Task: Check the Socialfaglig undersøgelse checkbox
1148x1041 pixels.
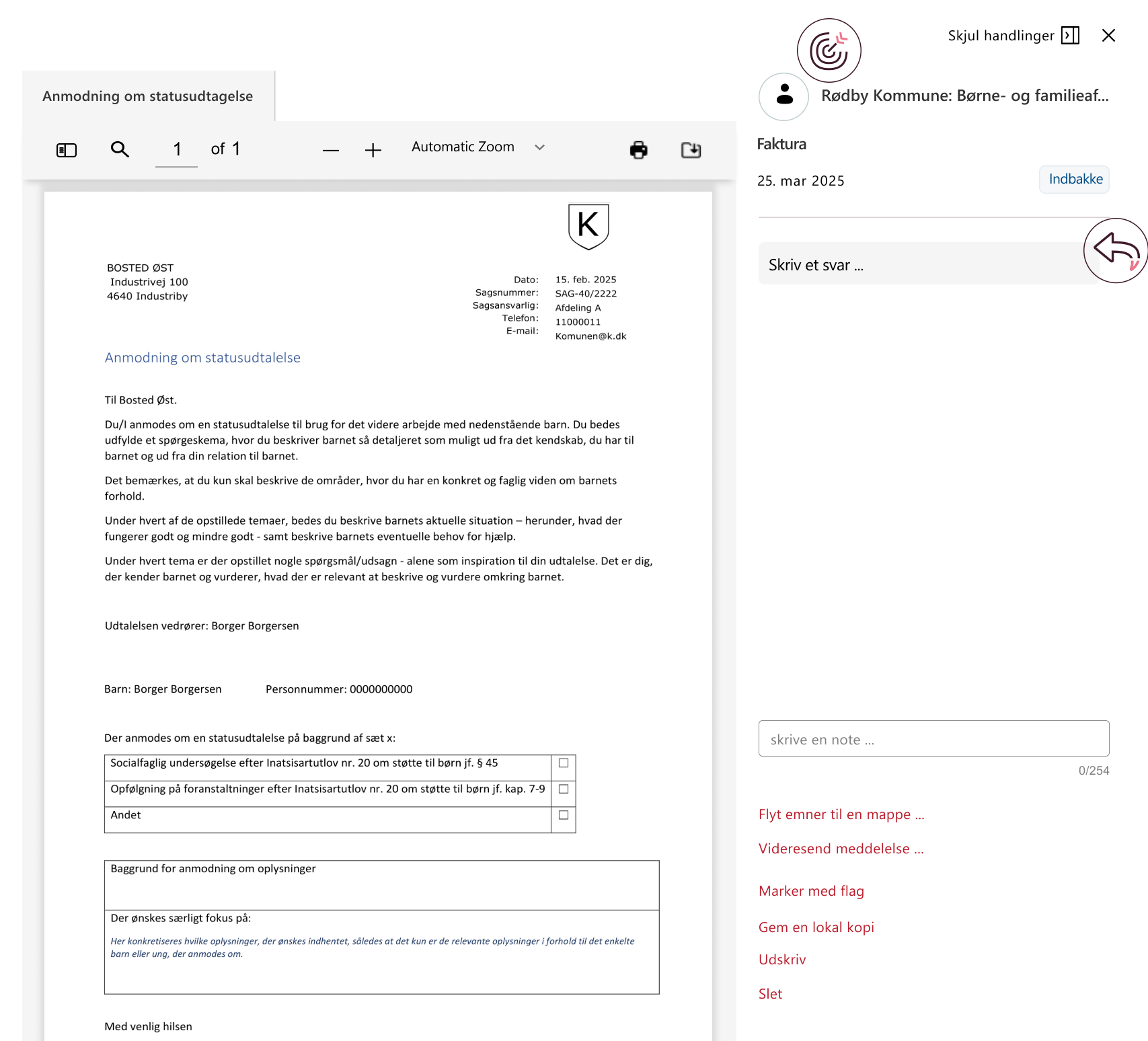Action: click(564, 763)
